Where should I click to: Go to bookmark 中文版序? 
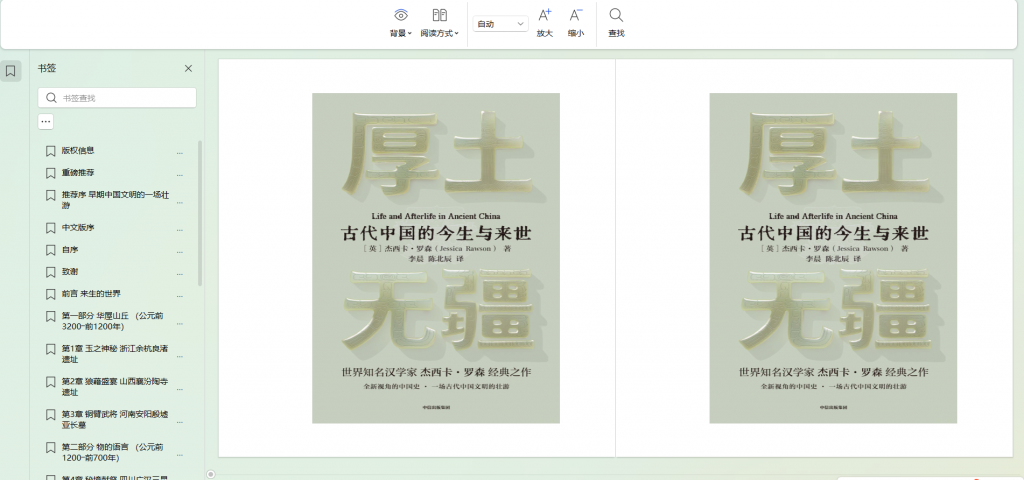pos(78,228)
